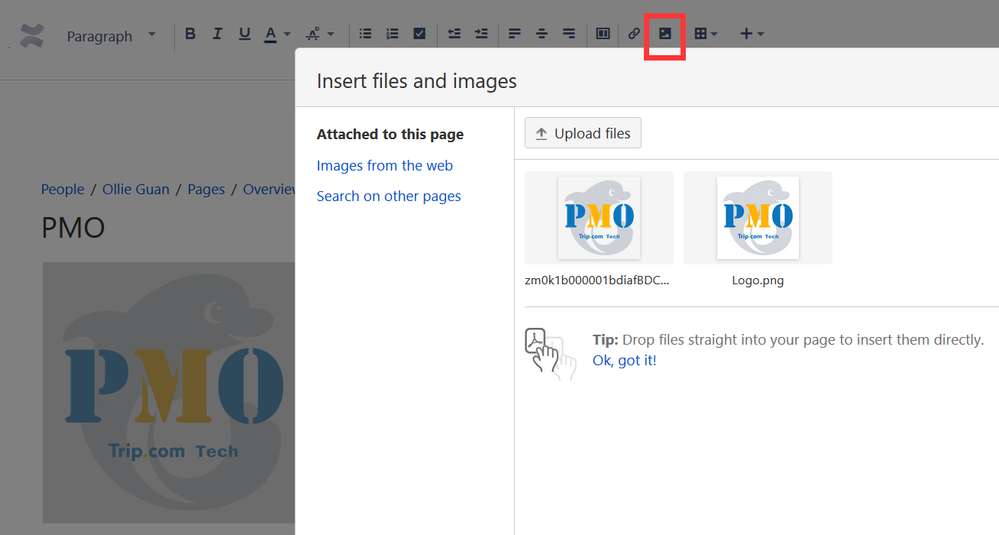This screenshot has height=535, width=999.
Task: Insert a numbered list
Action: point(392,34)
